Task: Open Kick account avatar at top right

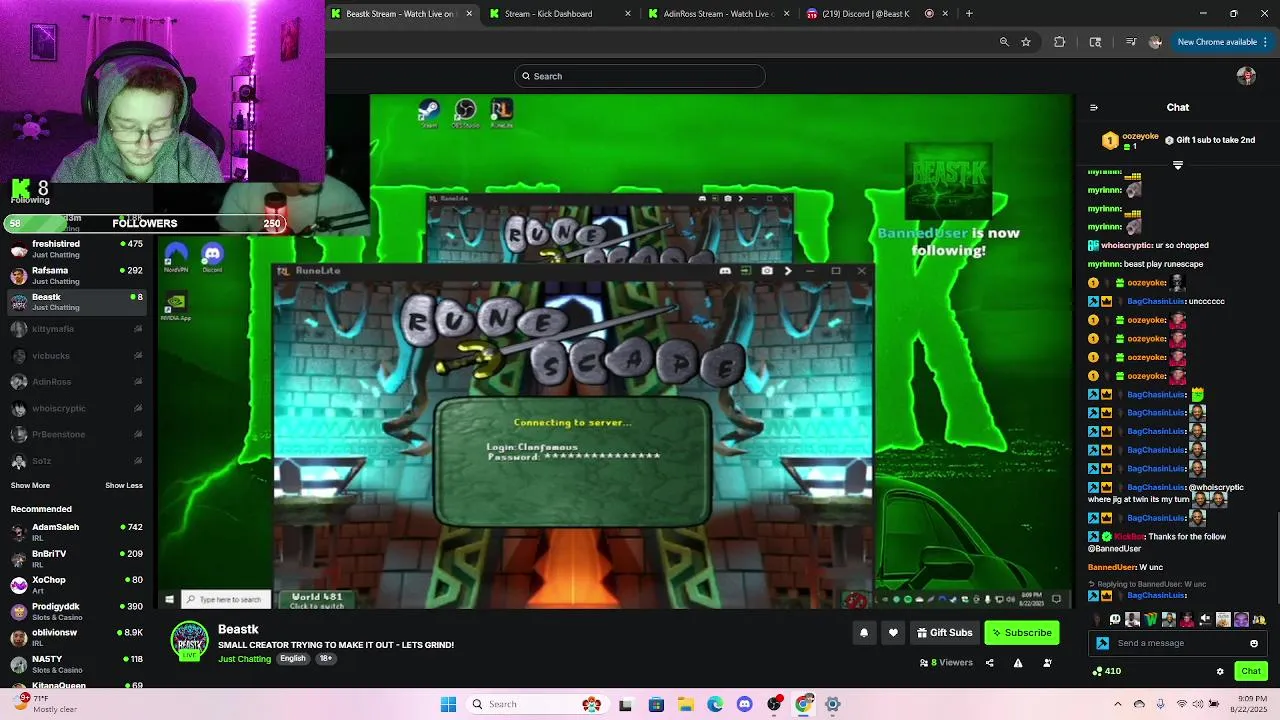Action: pos(1246,76)
